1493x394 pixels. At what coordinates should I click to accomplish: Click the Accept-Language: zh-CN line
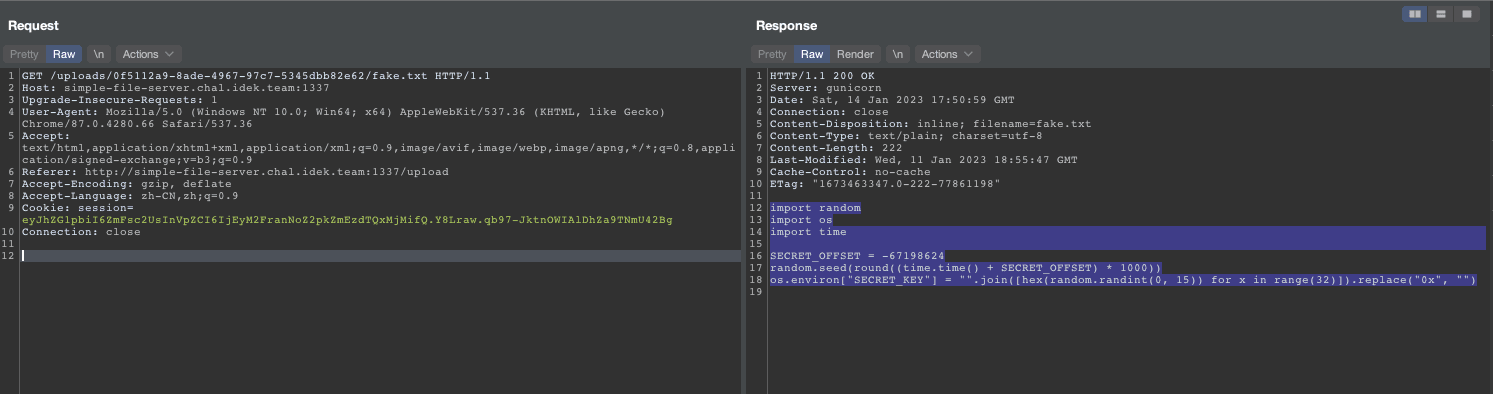coord(130,196)
